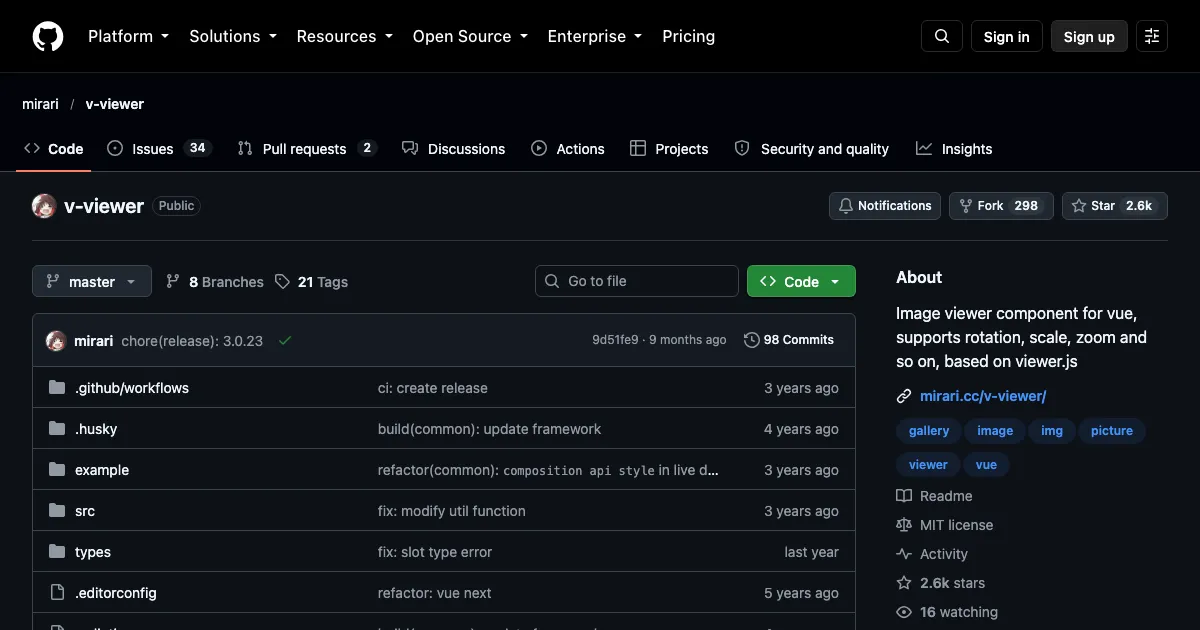Click the .husky folder icon

[x=57, y=429]
